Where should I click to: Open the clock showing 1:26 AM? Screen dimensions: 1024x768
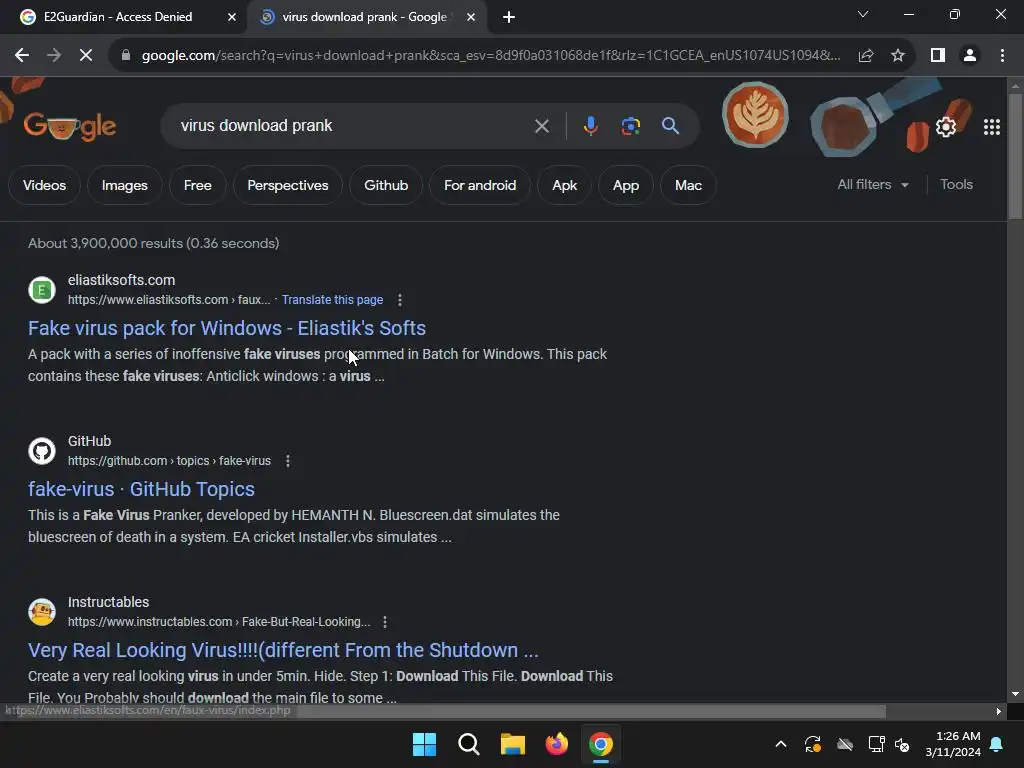click(x=953, y=744)
